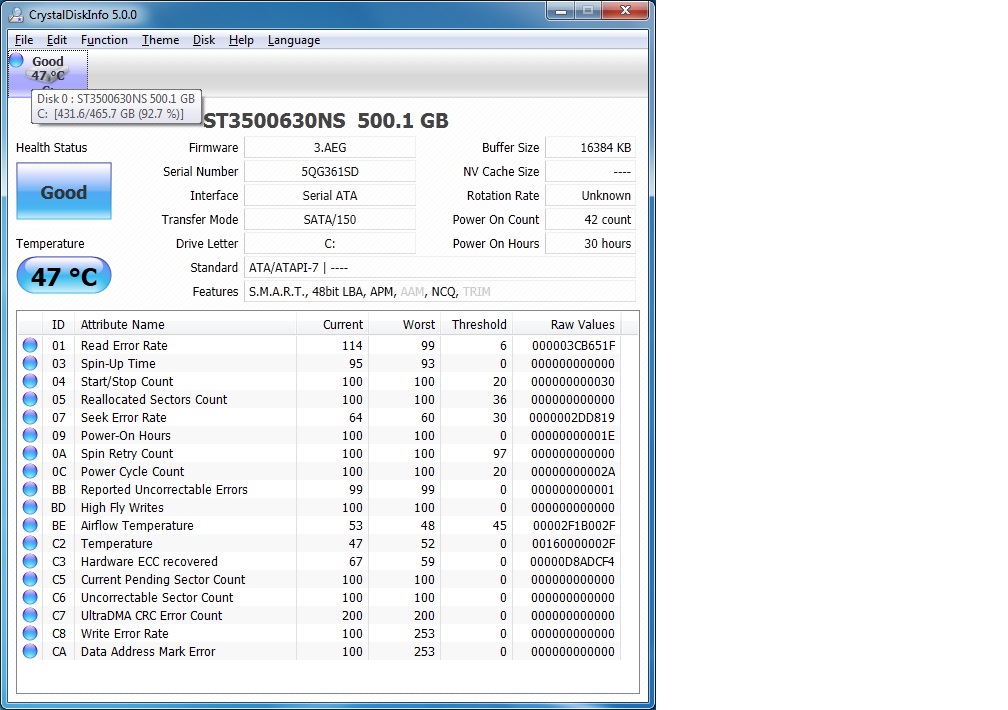This screenshot has height=710, width=1008.
Task: Click the Attribute Name column header
Action: tap(185, 324)
